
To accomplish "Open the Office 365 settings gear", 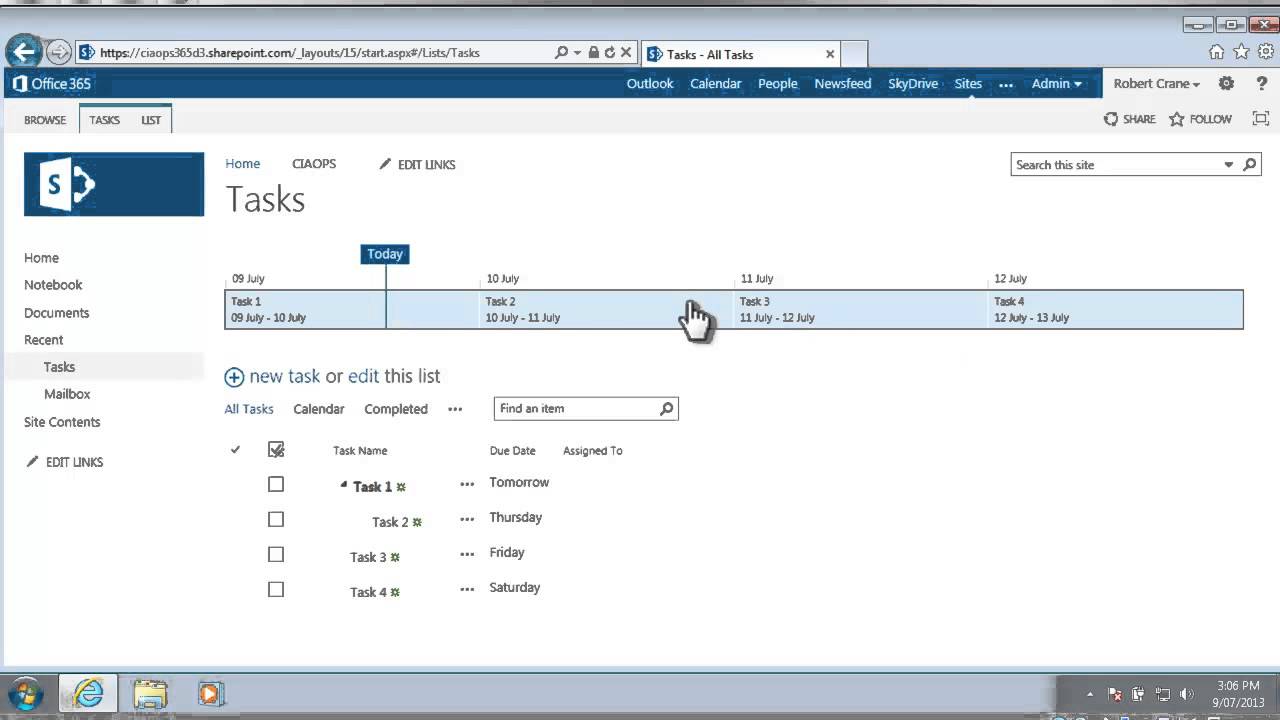I will 1227,84.
